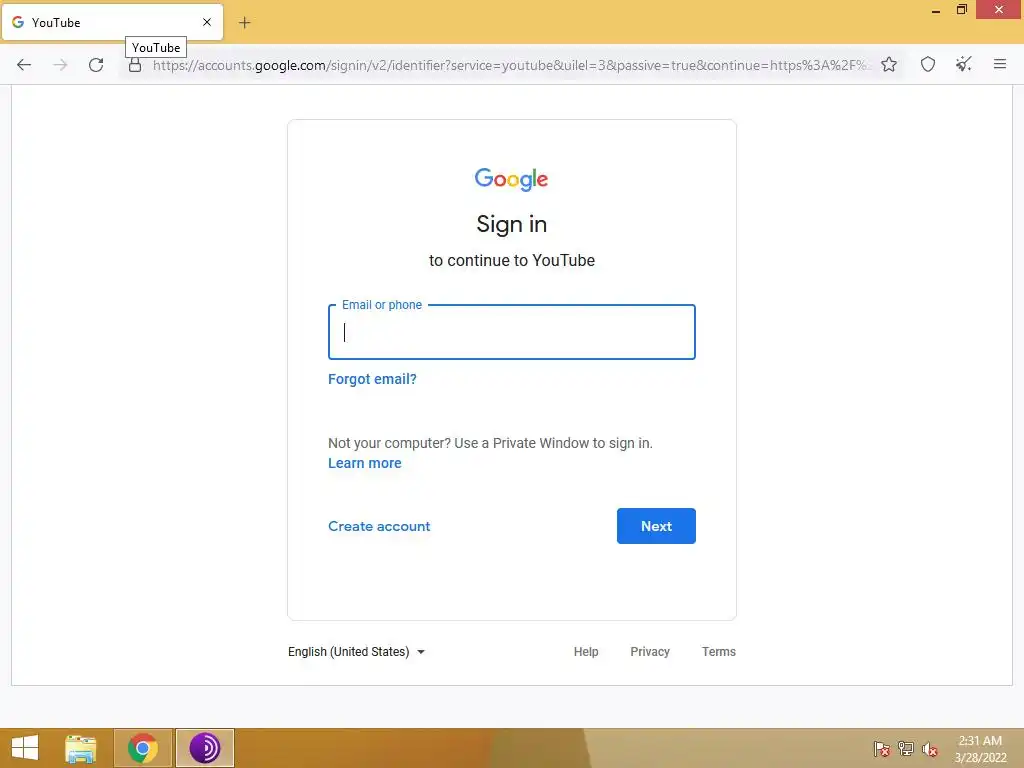The height and width of the screenshot is (768, 1024).
Task: Minimize the browser window
Action: [x=936, y=10]
